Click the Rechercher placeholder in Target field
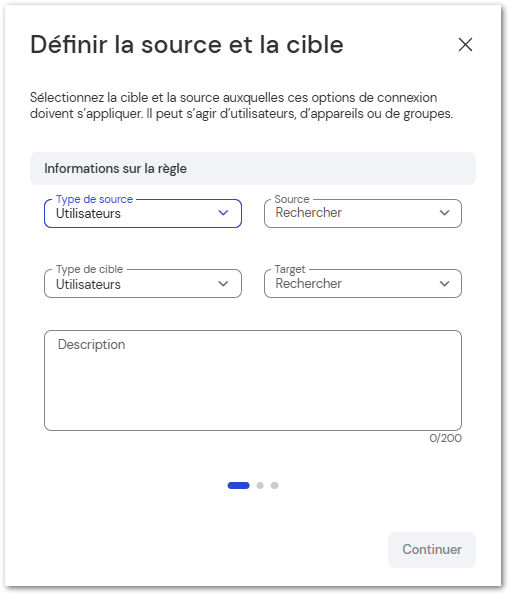The height and width of the screenshot is (595, 510). click(x=309, y=283)
